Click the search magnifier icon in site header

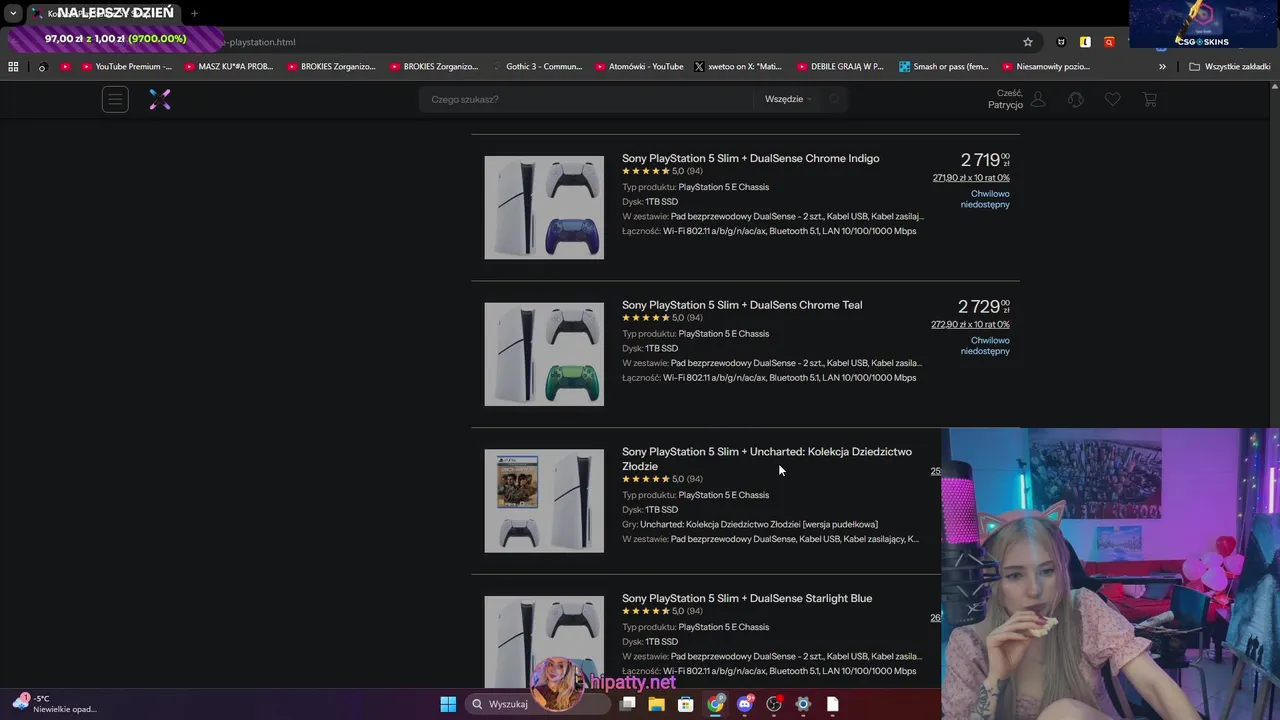[x=835, y=99]
